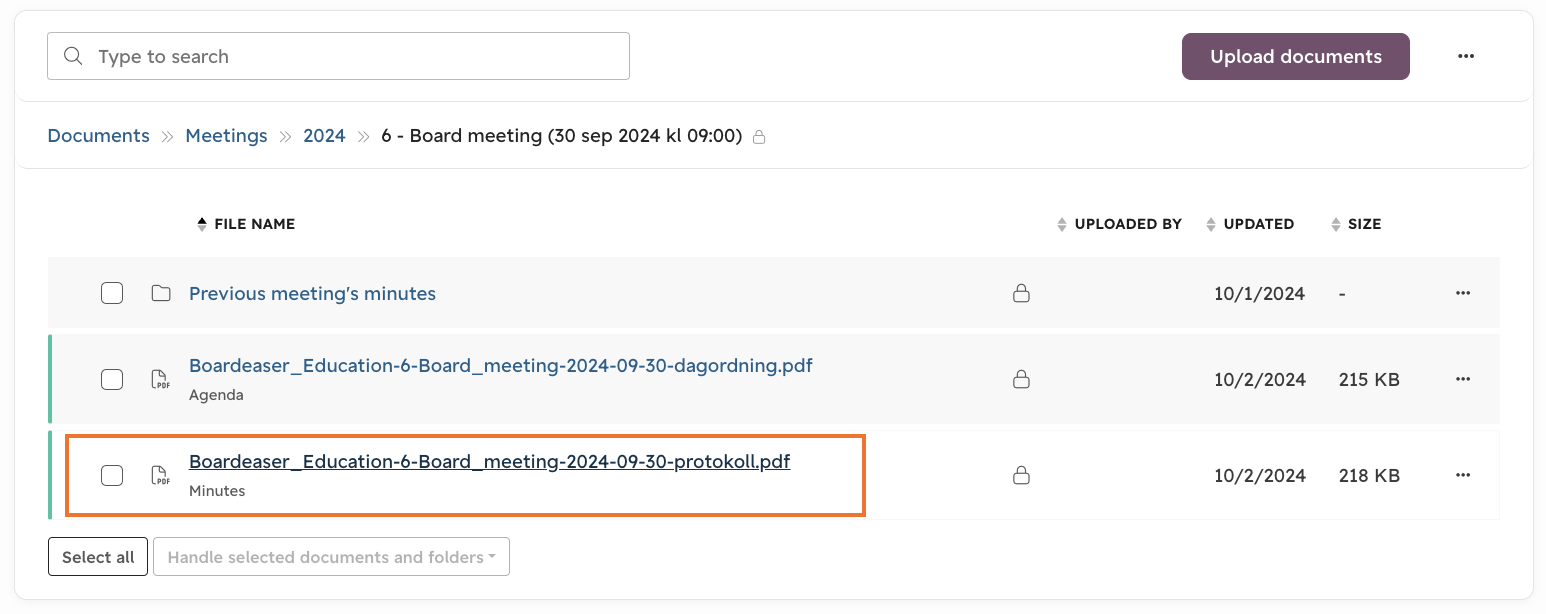The width and height of the screenshot is (1546, 614).
Task: Click the Type to search field
Action: coord(338,56)
